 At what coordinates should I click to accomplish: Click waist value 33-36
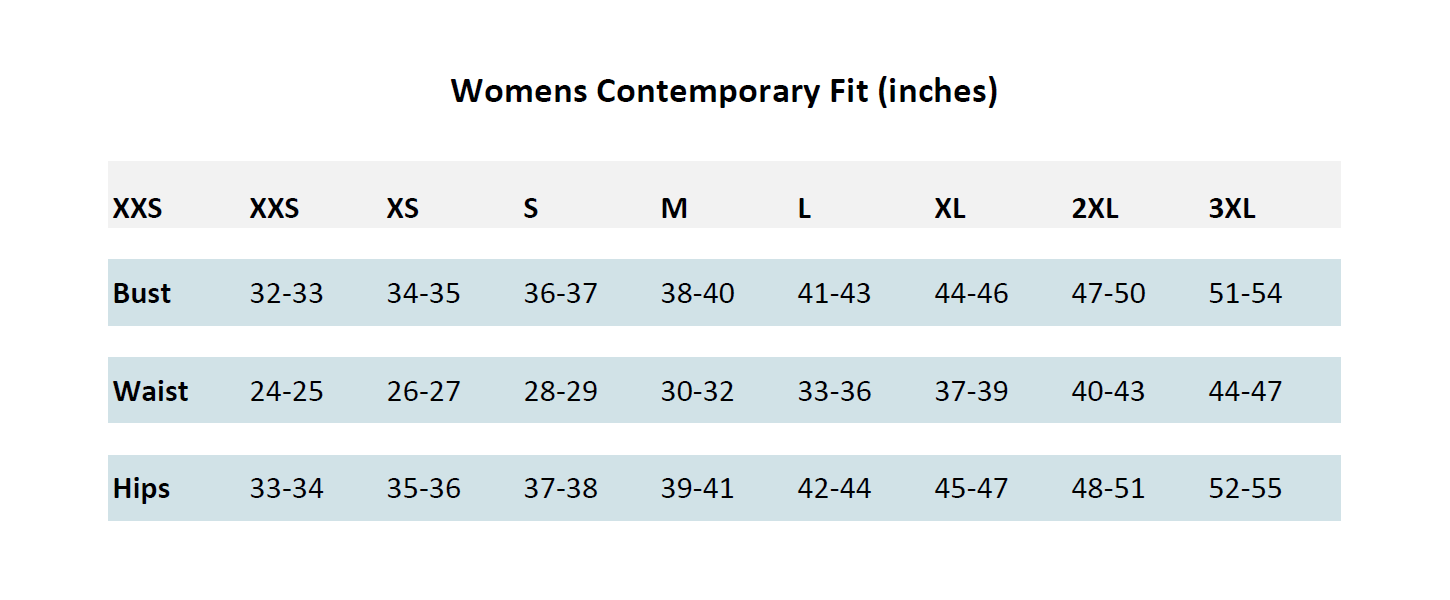tap(834, 391)
